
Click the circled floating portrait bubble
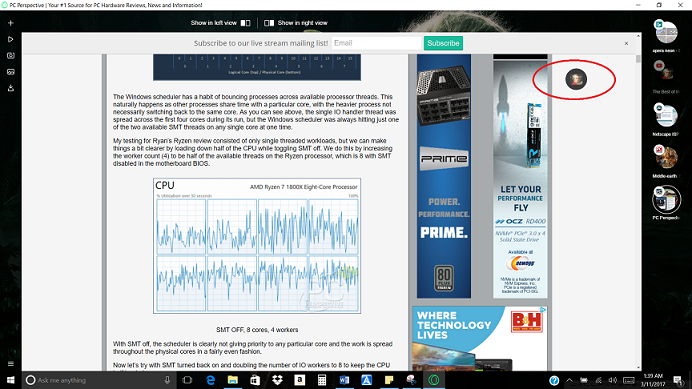pyautogui.click(x=576, y=79)
